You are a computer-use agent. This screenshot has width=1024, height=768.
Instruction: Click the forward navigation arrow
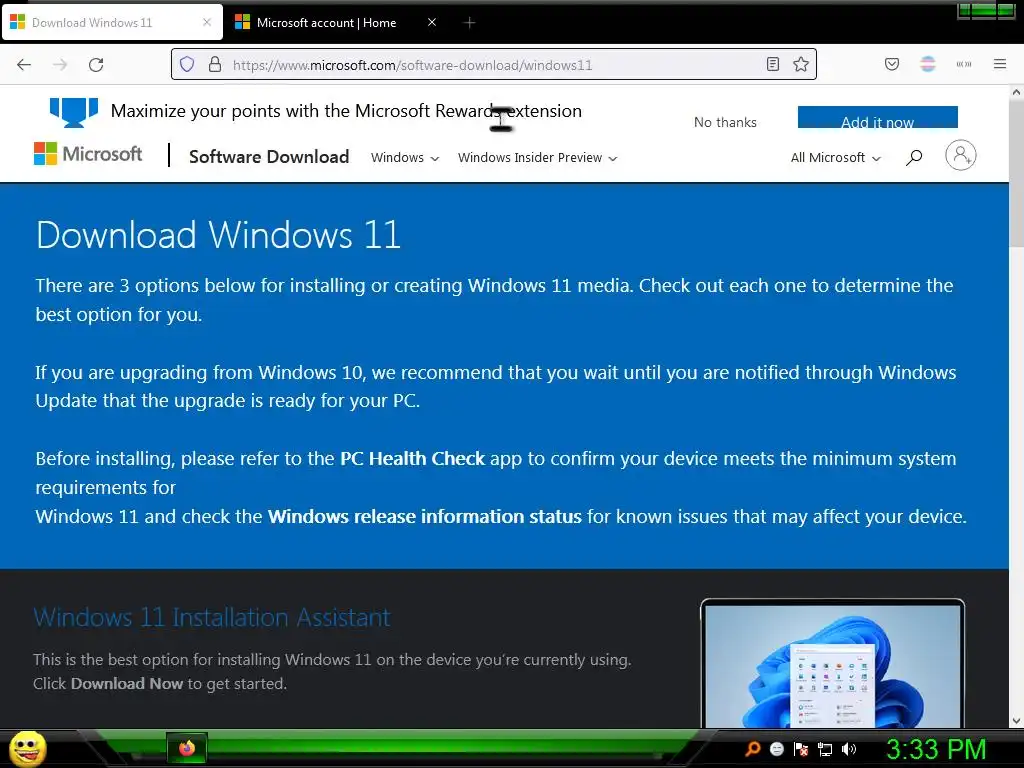pos(60,65)
